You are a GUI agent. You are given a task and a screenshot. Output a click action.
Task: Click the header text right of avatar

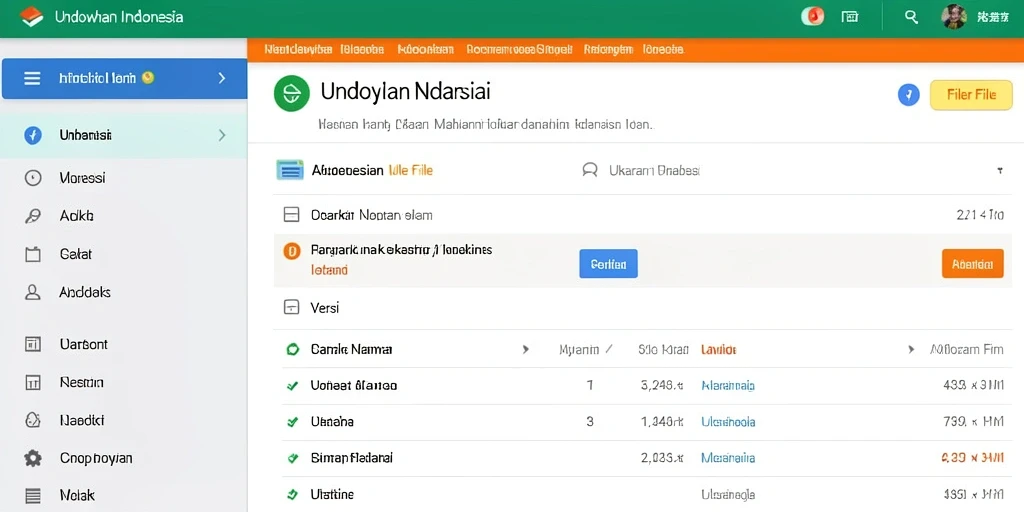(x=993, y=18)
